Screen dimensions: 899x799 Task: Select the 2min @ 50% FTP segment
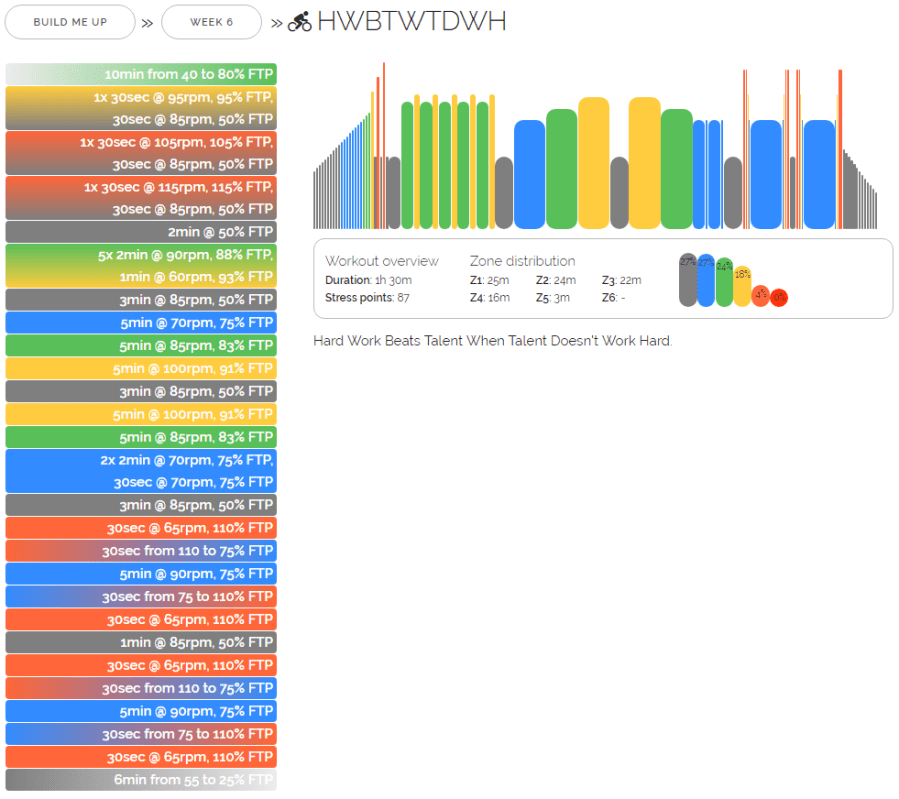pyautogui.click(x=141, y=232)
